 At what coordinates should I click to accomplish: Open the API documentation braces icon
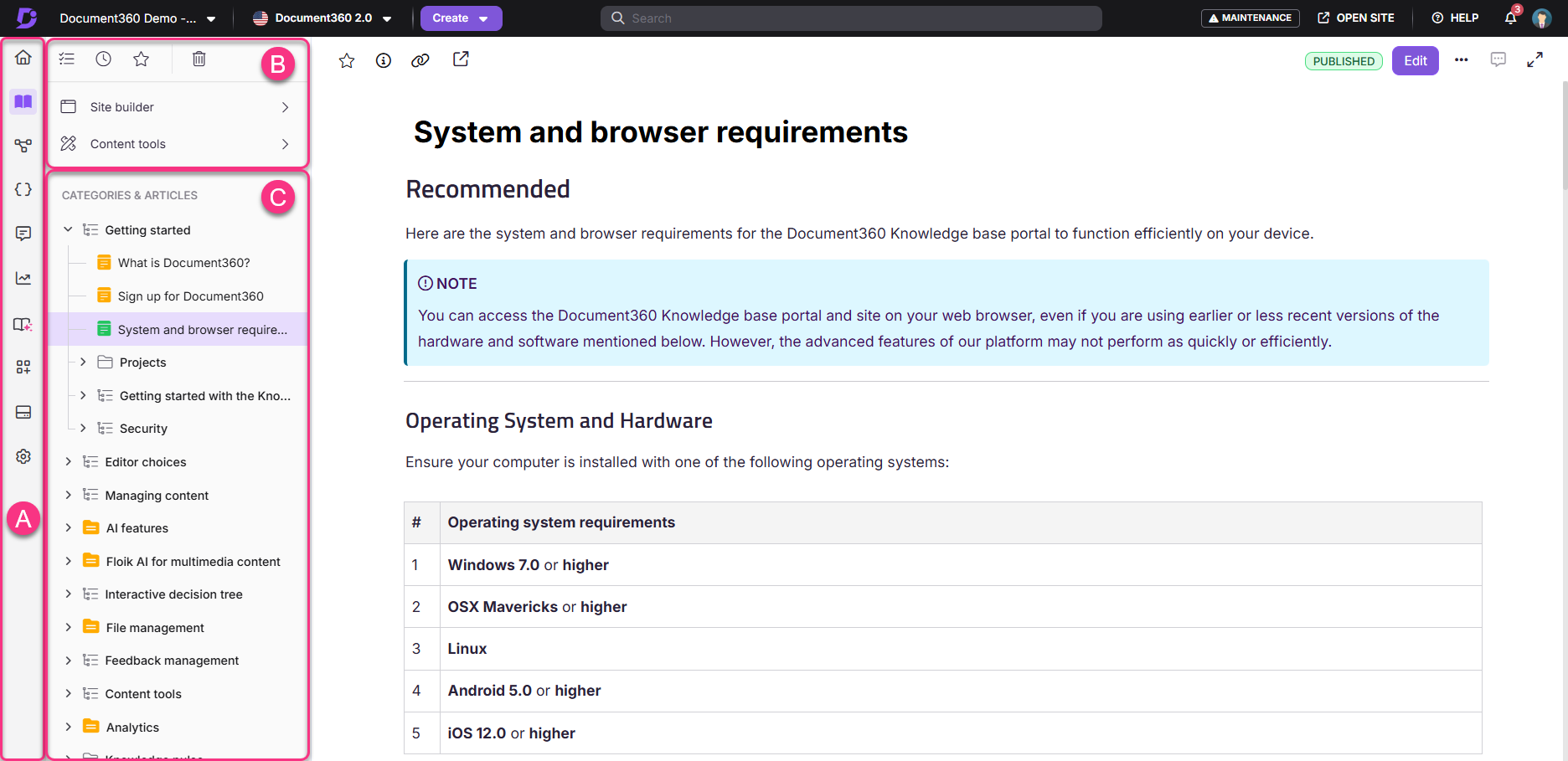click(x=23, y=189)
